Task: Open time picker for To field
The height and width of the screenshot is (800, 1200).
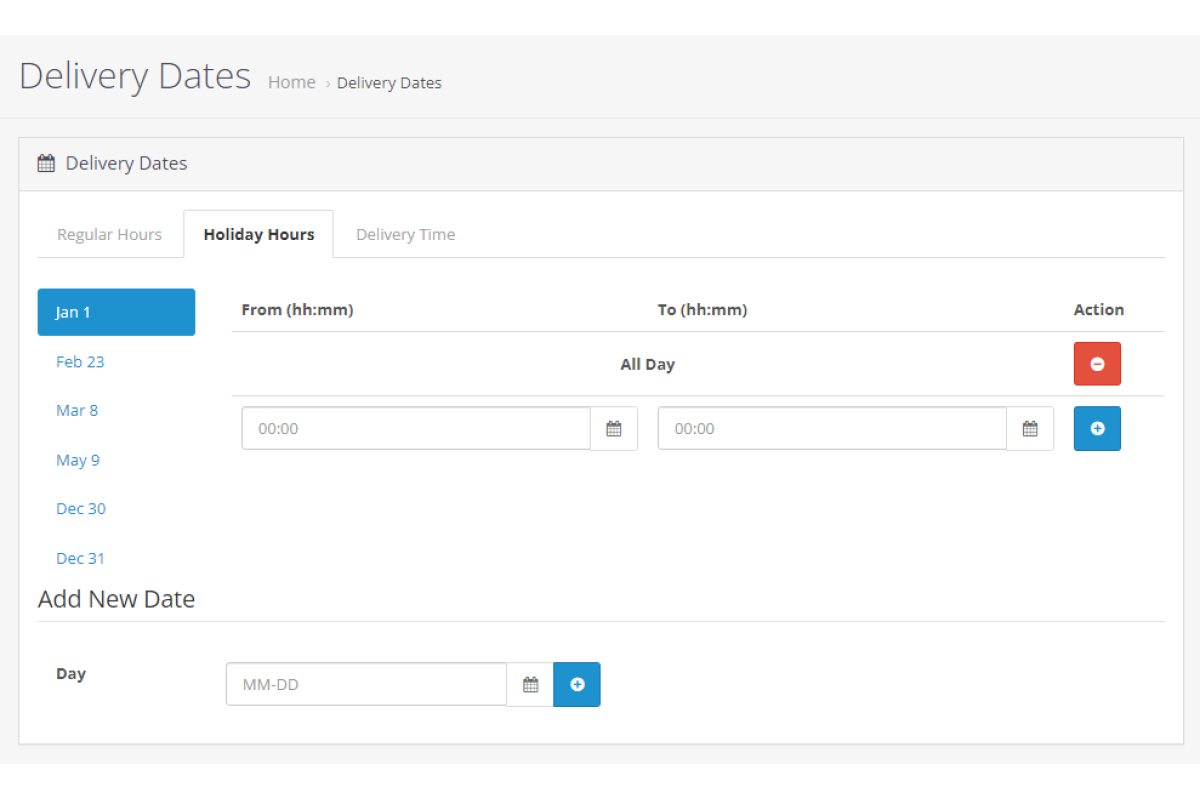Action: point(1030,429)
